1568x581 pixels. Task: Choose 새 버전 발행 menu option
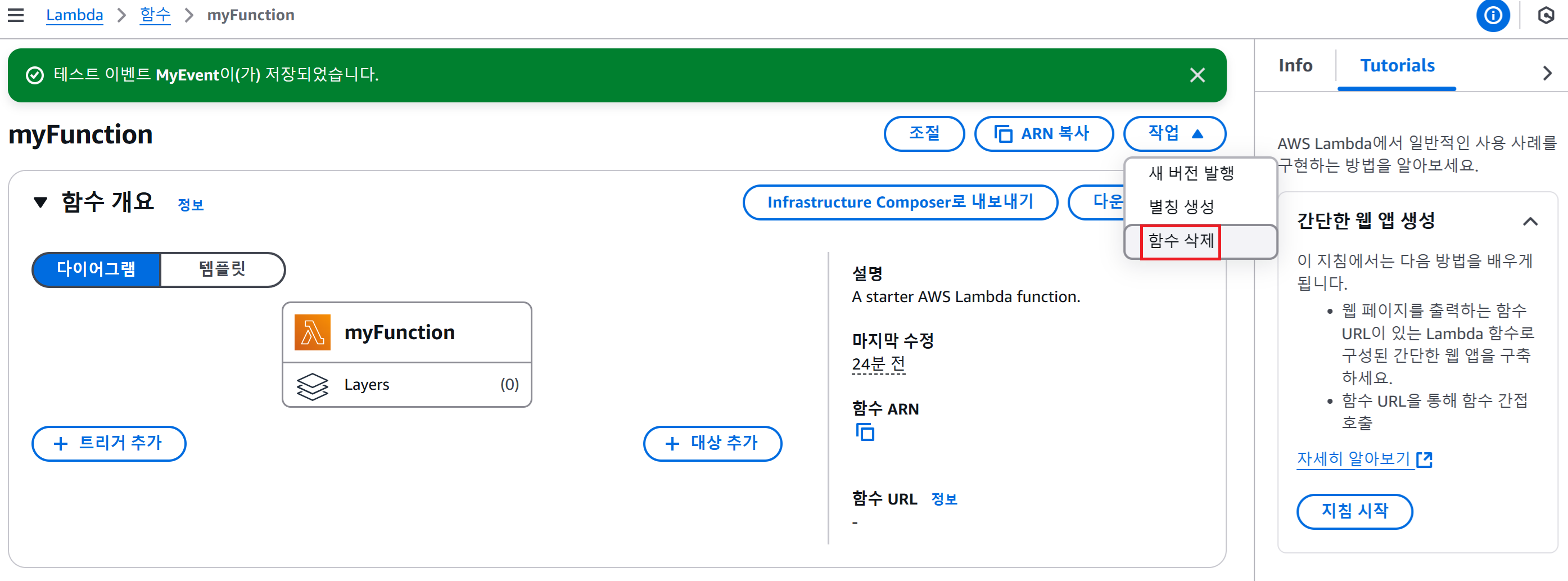pyautogui.click(x=1191, y=173)
